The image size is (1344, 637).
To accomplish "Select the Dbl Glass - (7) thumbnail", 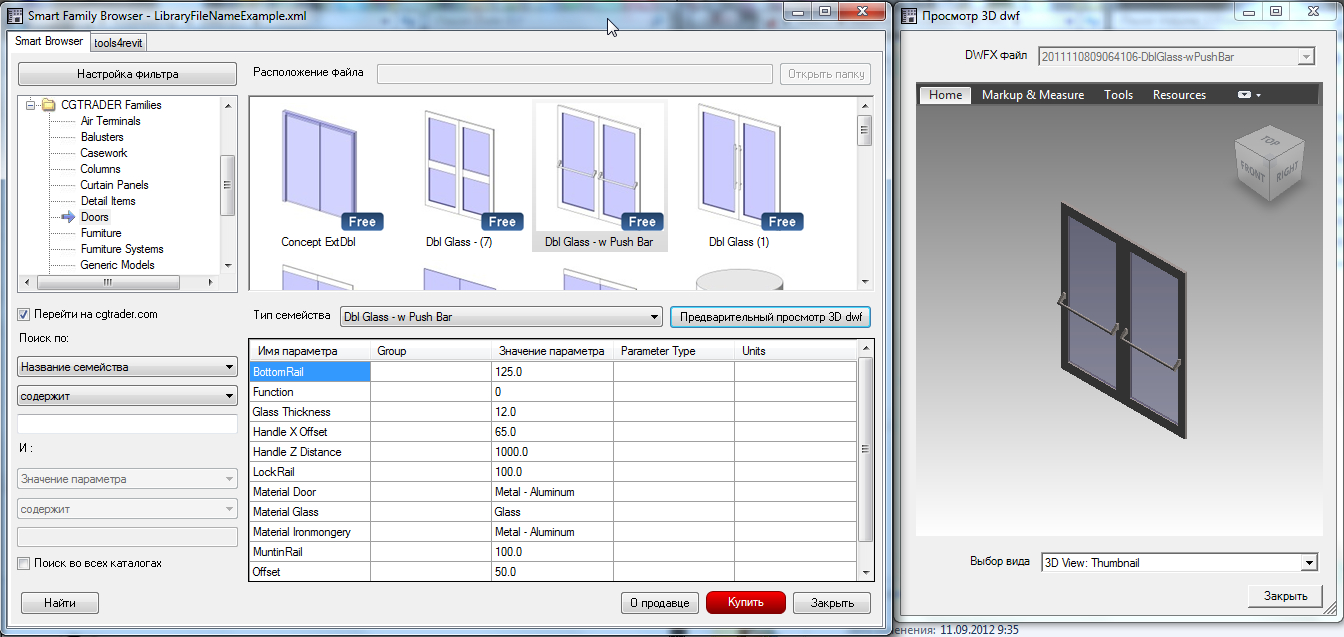I will [x=460, y=176].
